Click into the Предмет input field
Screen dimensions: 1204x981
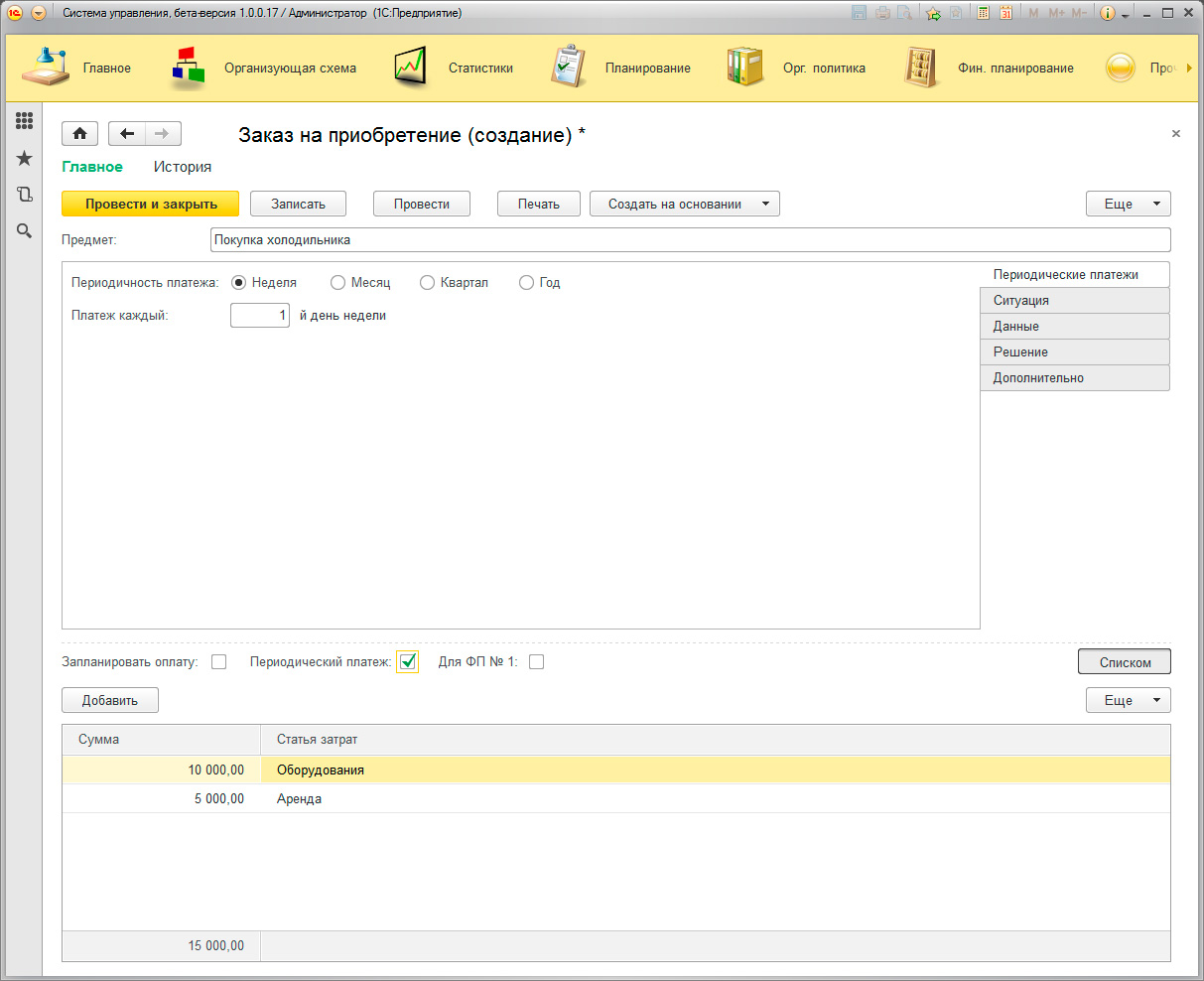pos(691,239)
